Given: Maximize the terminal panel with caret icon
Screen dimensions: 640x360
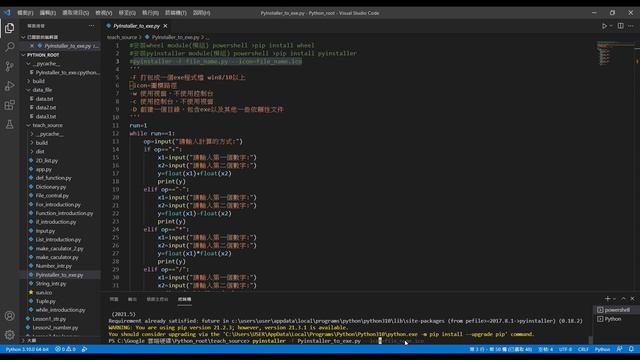Looking at the screenshot, I should (x=623, y=299).
